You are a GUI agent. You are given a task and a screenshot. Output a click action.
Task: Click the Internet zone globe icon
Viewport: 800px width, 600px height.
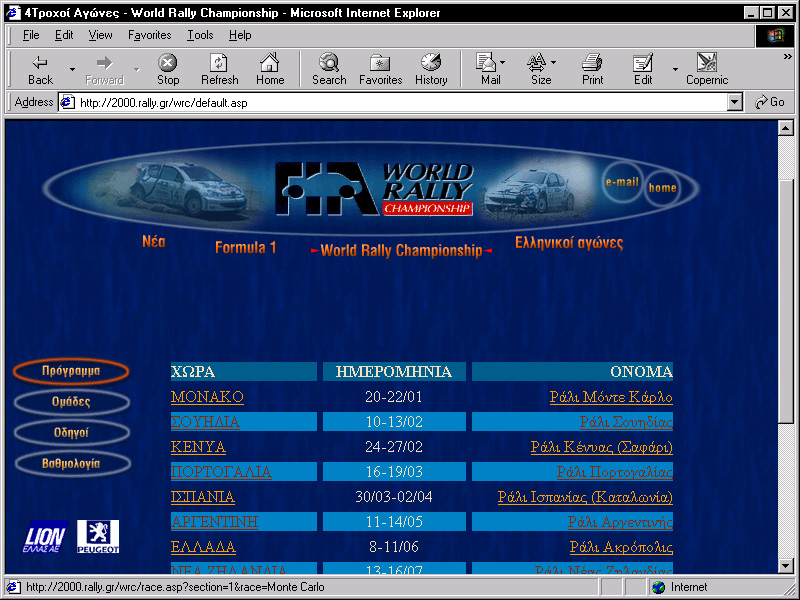659,587
